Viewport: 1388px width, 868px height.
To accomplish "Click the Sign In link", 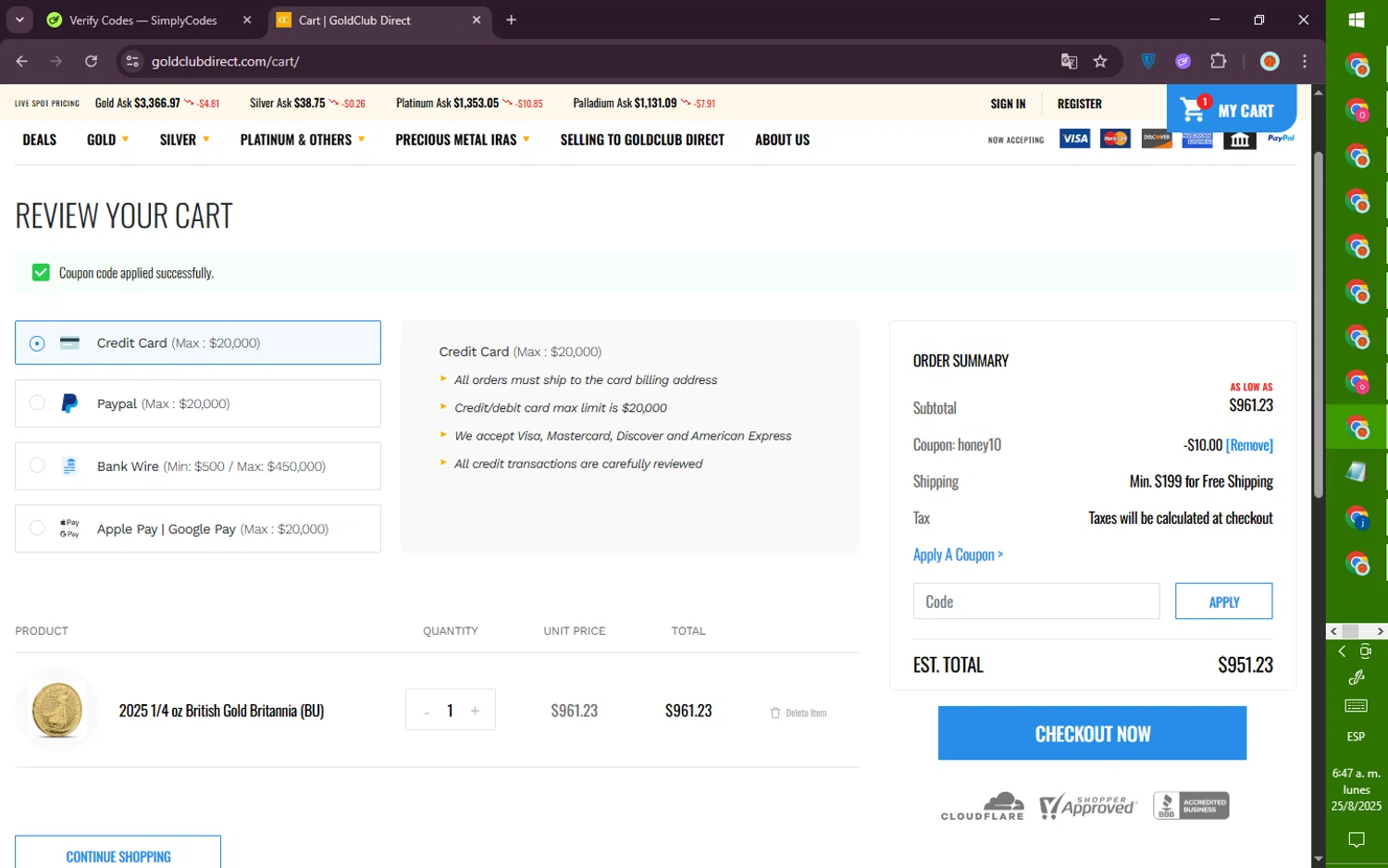I will point(1008,104).
